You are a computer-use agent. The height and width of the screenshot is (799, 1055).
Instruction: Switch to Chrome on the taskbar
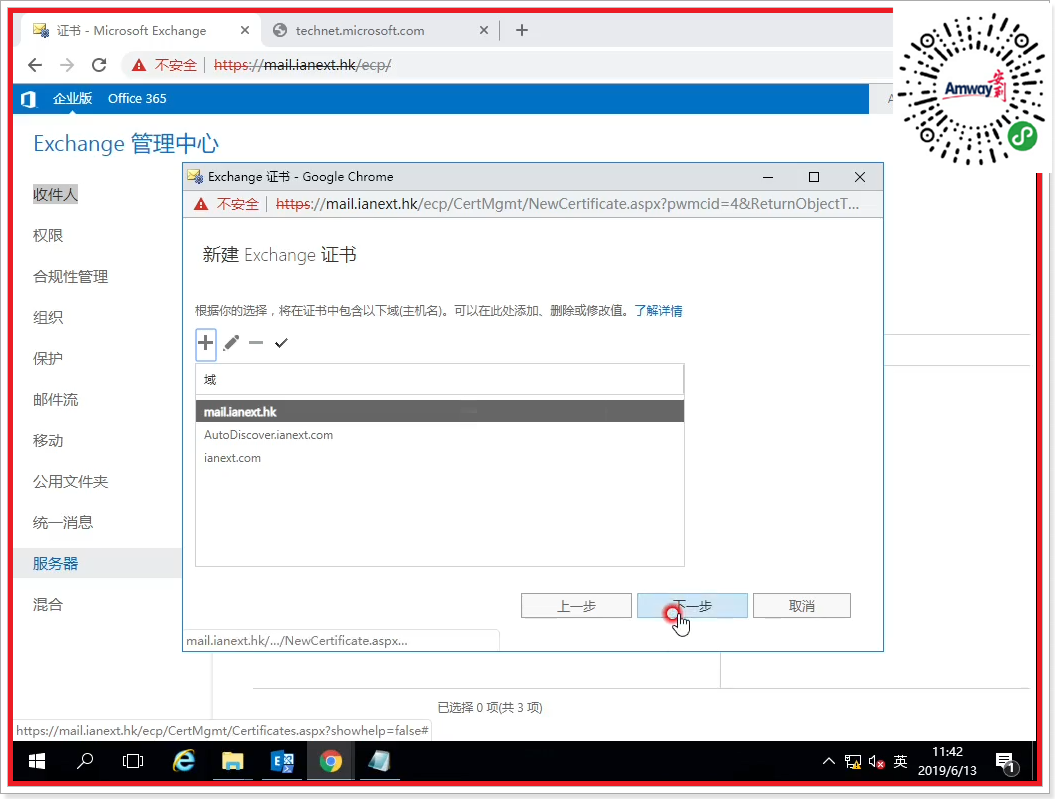click(x=330, y=761)
